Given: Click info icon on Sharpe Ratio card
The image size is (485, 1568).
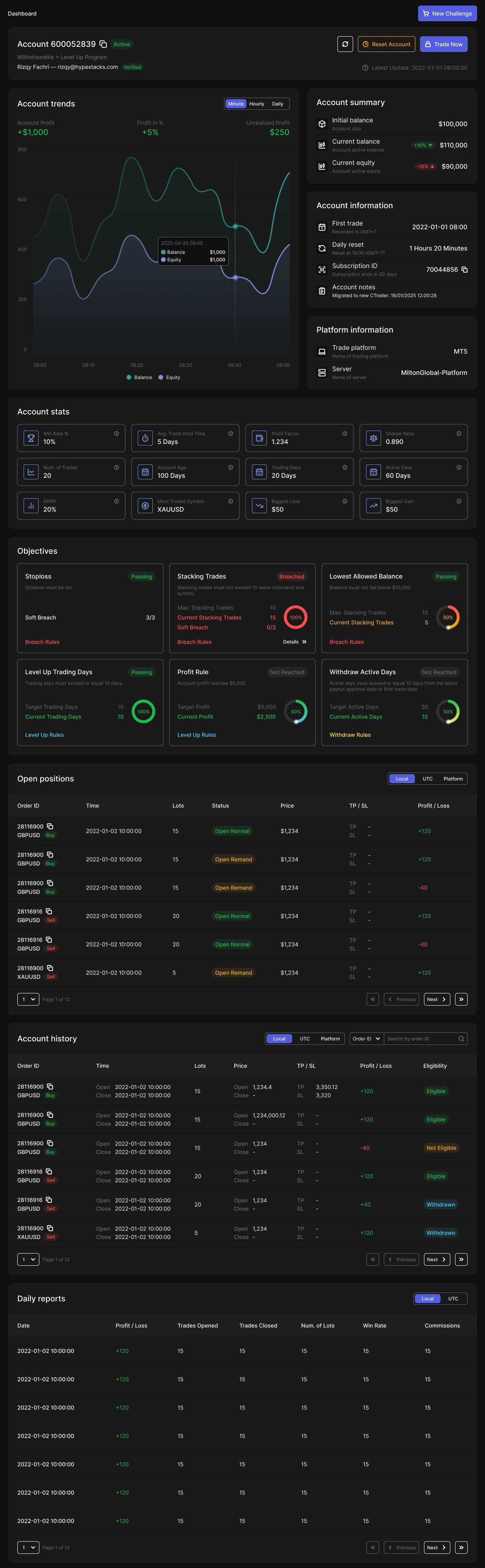Looking at the screenshot, I should click(x=458, y=433).
